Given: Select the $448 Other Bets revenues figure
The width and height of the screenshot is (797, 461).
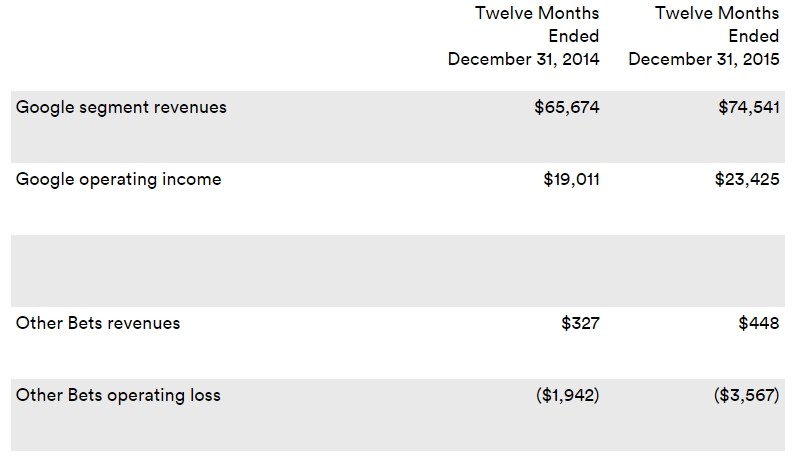Looking at the screenshot, I should click(760, 323).
